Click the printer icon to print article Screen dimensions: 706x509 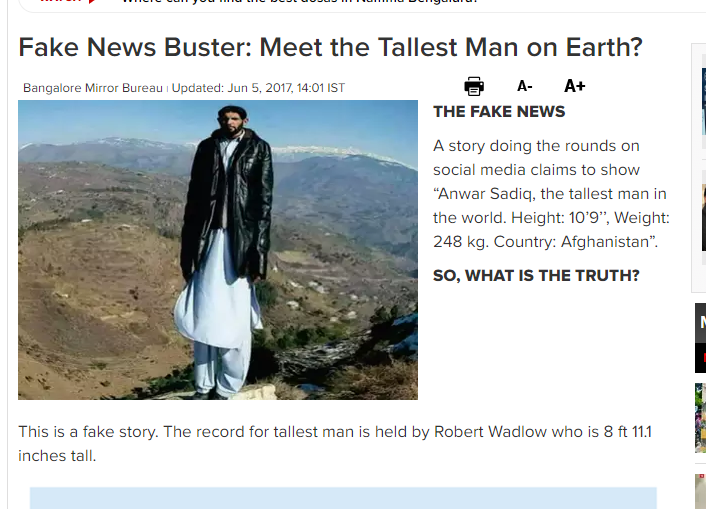coord(474,86)
